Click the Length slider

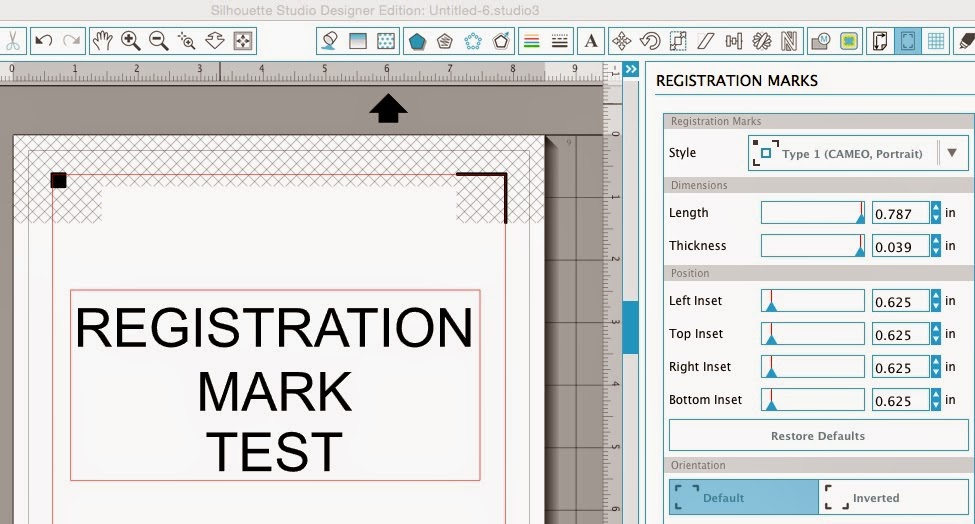(x=813, y=213)
